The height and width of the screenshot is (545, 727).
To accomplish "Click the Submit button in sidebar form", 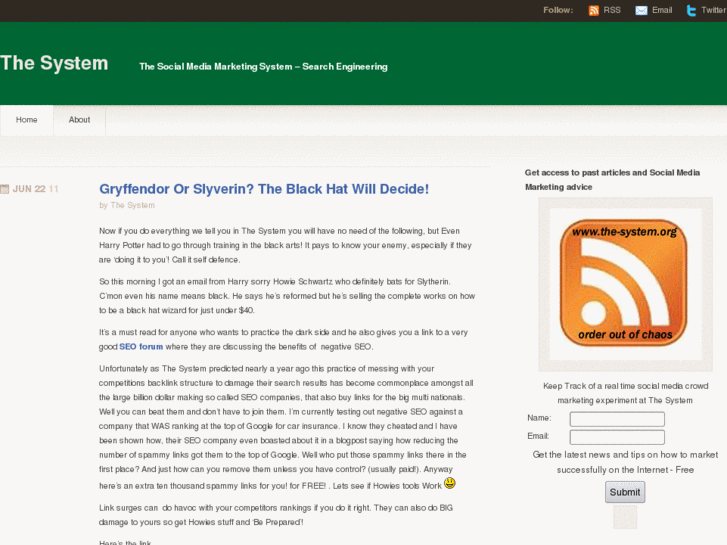I will coord(625,492).
